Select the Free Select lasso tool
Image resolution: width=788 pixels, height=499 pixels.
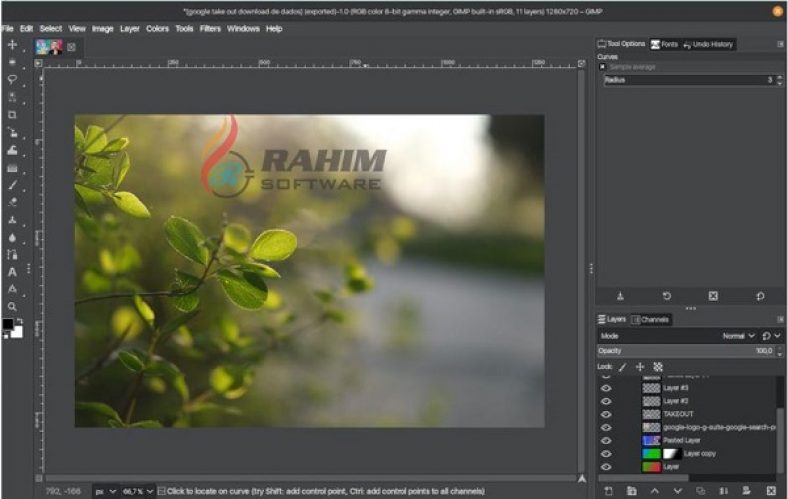[12, 79]
